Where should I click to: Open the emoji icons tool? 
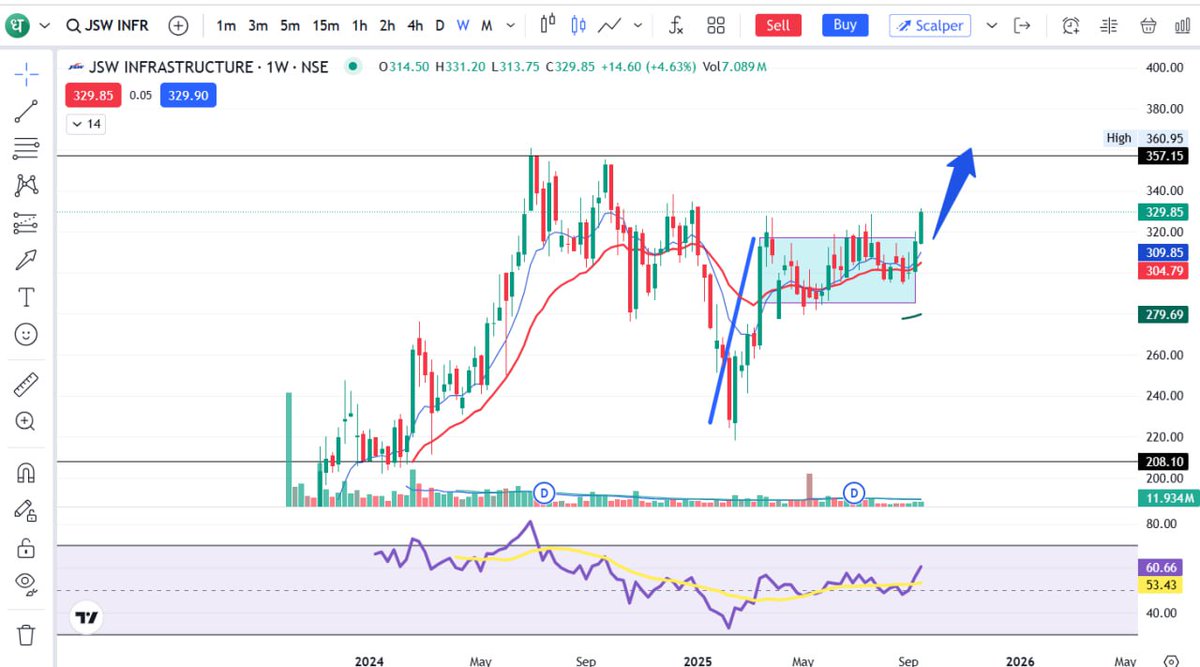pyautogui.click(x=26, y=334)
